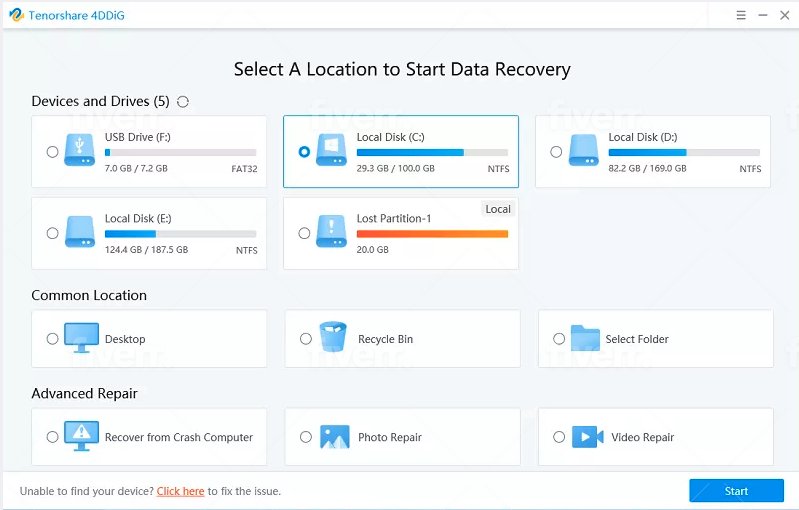The height and width of the screenshot is (510, 799).
Task: Select the Video Repair radio button
Action: pyautogui.click(x=559, y=437)
